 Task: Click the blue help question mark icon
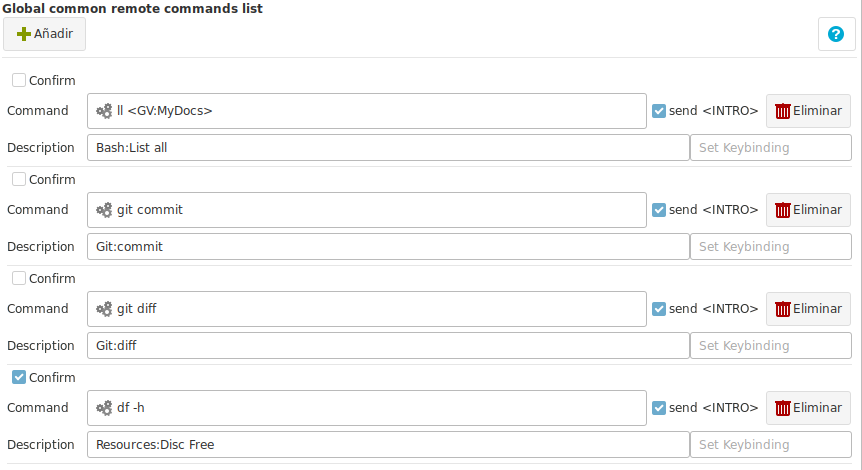tap(836, 34)
